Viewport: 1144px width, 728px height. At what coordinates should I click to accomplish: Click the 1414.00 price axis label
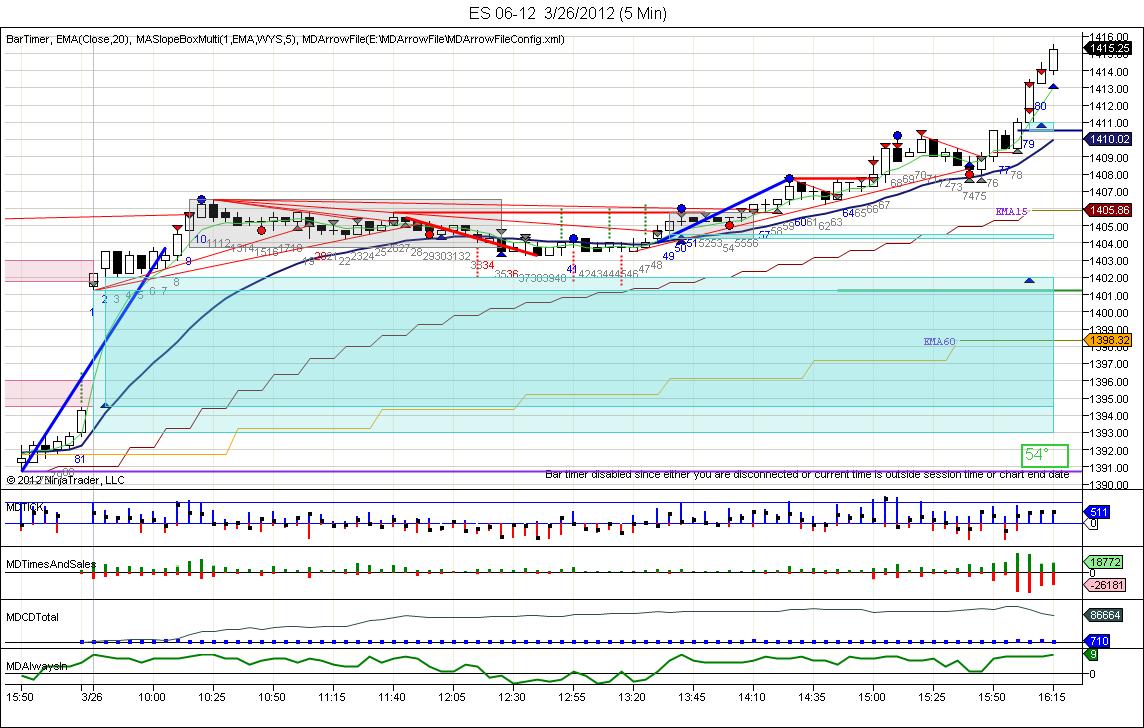(1109, 71)
